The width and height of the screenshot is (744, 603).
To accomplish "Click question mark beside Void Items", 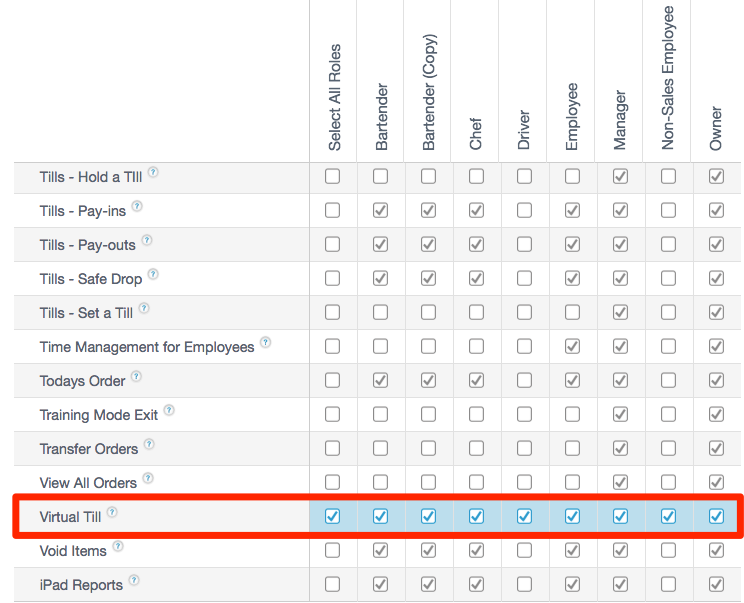I will point(118,547).
